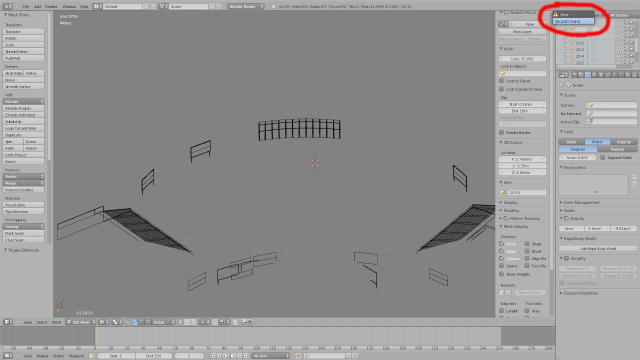Viewport: 640px width, 360px height.
Task: Click the error warning triangle icon
Action: [x=556, y=14]
